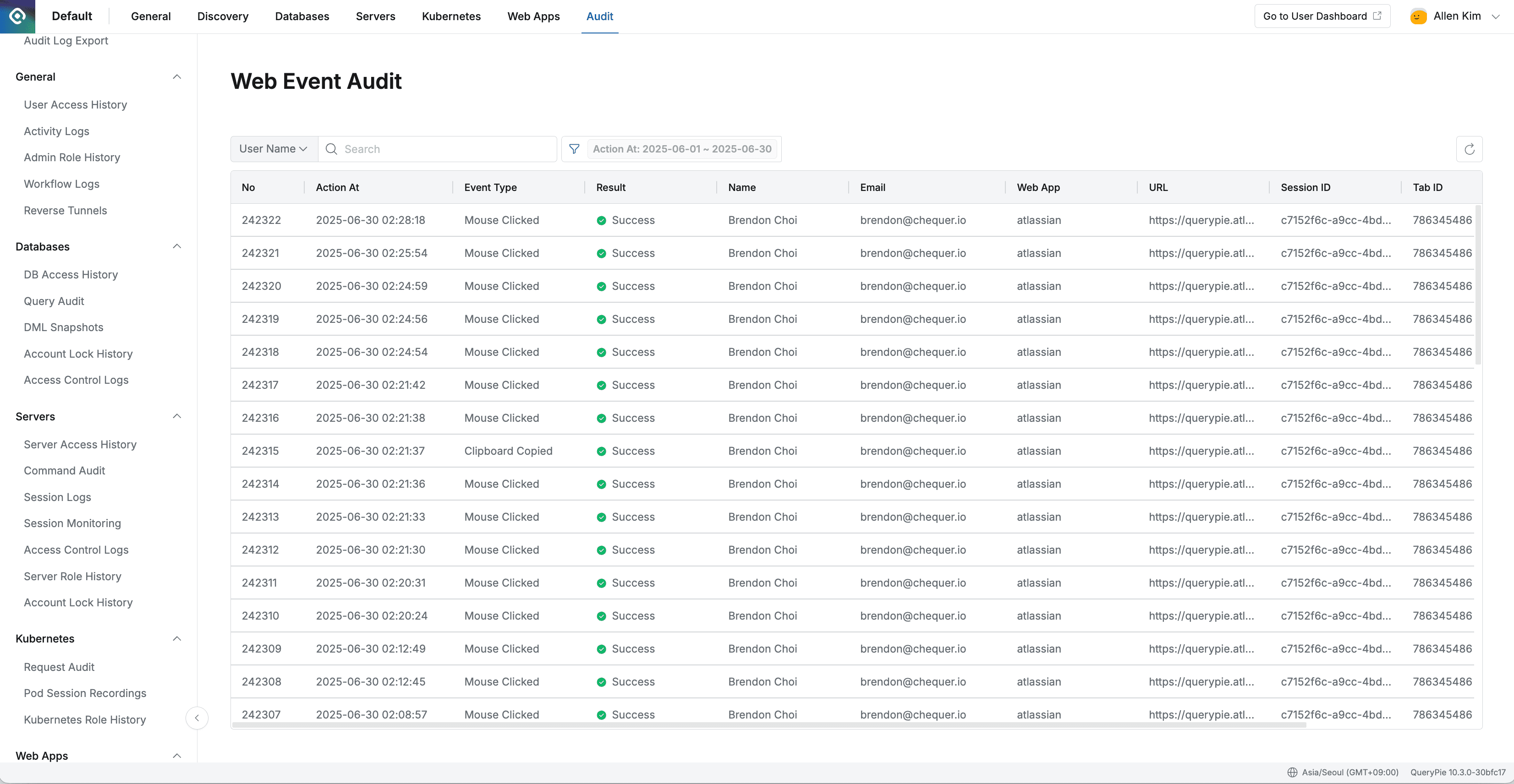Collapse the General section in the sidebar

click(177, 76)
